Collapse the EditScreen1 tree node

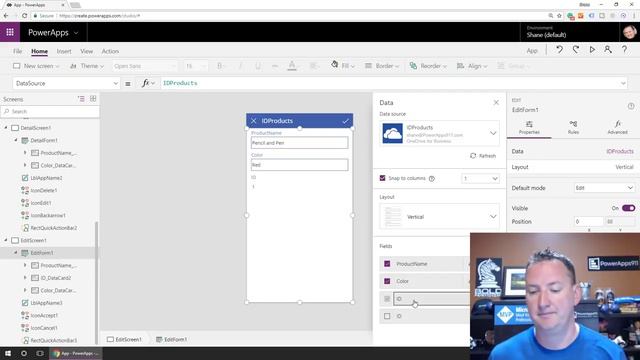(6, 240)
